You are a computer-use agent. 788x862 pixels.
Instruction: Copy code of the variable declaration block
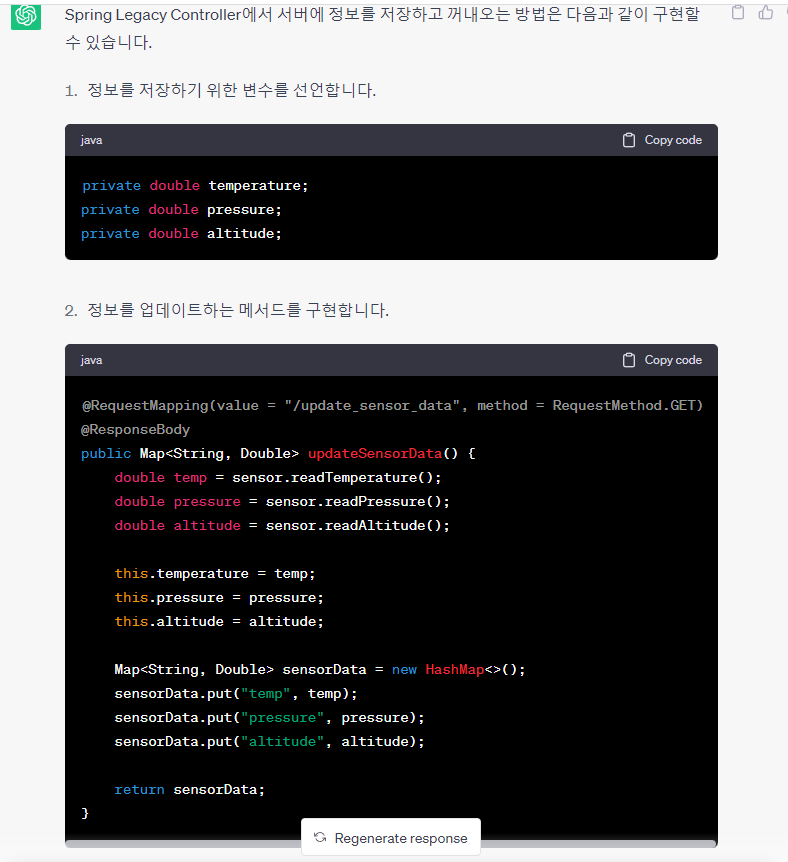coord(662,140)
